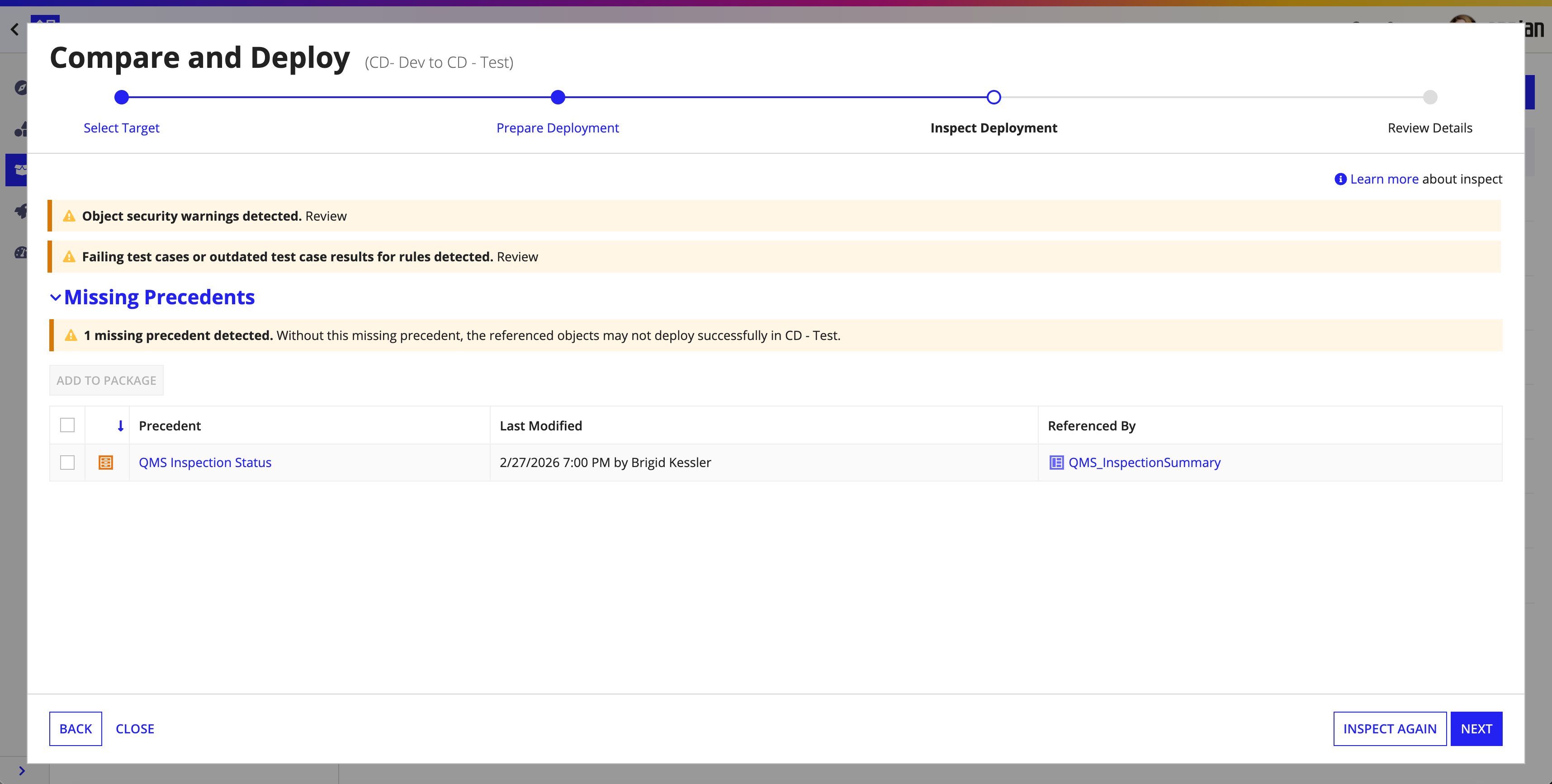Screen dimensions: 1552x784
Task: Review the object security warnings
Action: [x=326, y=216]
